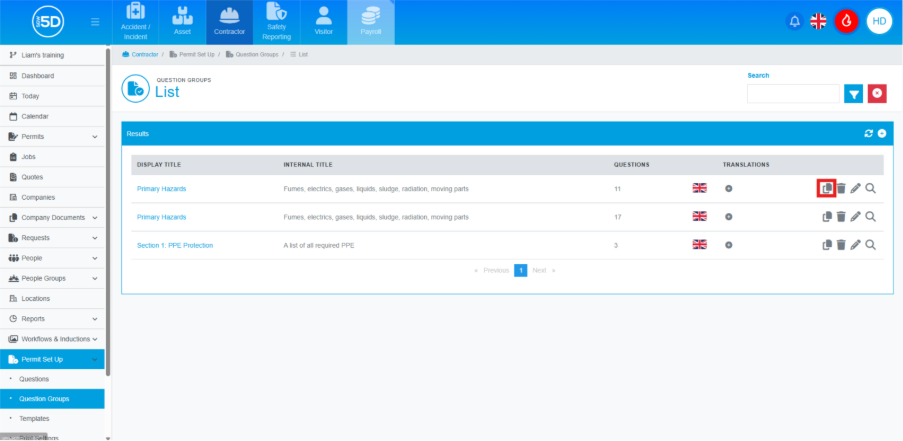Copy the Primary Hazards group with 17 questions
Screen dimensions: 903x441
827,216
